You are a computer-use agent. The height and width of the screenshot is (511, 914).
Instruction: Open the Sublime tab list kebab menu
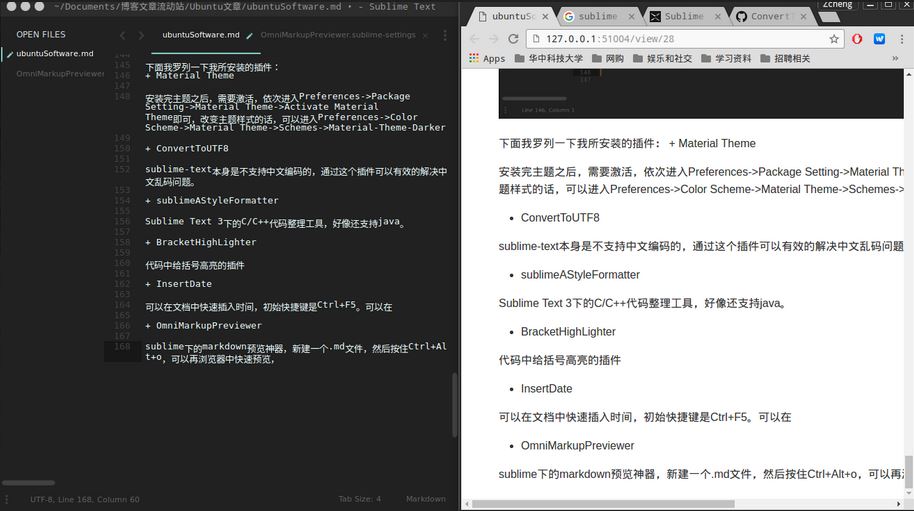point(445,35)
